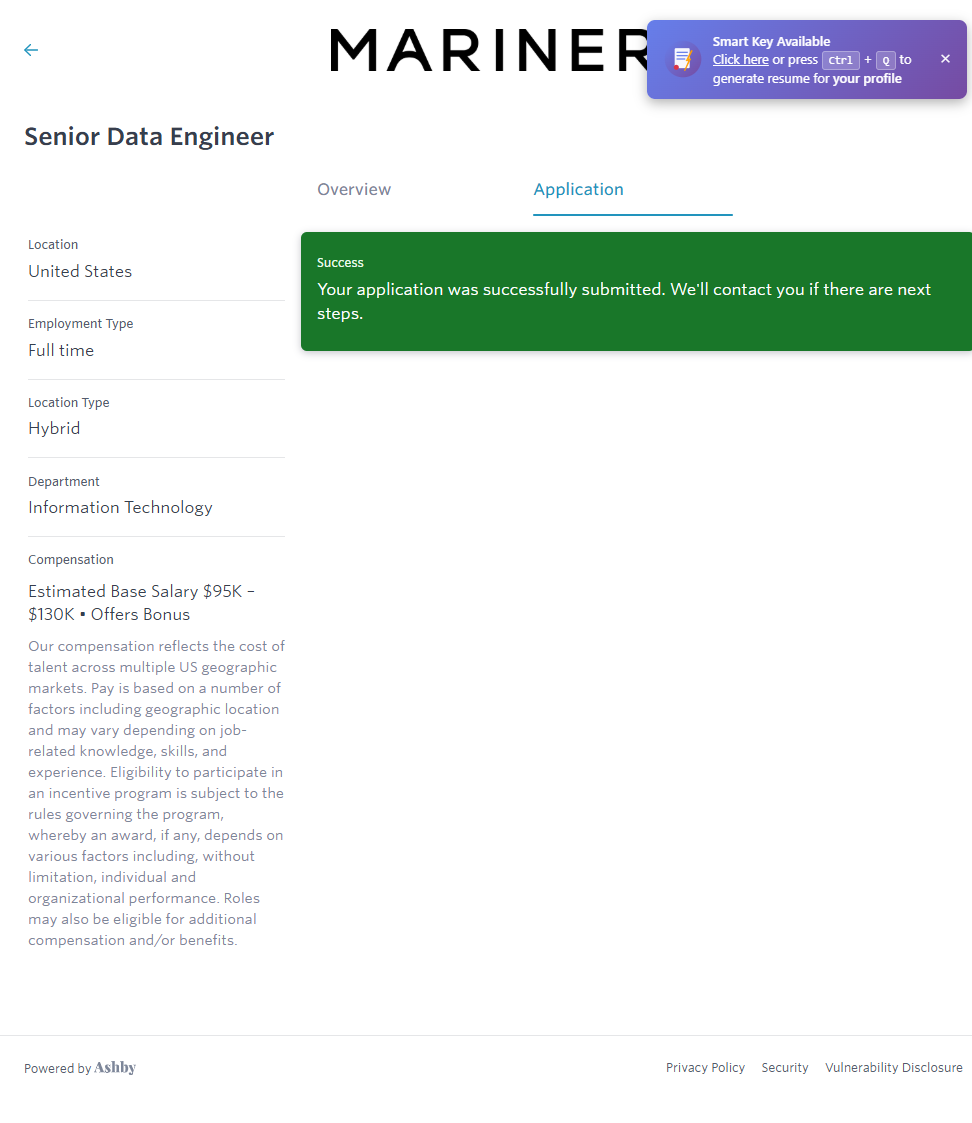Click the "Click here" resume link
This screenshot has width=972, height=1123.
coord(740,60)
